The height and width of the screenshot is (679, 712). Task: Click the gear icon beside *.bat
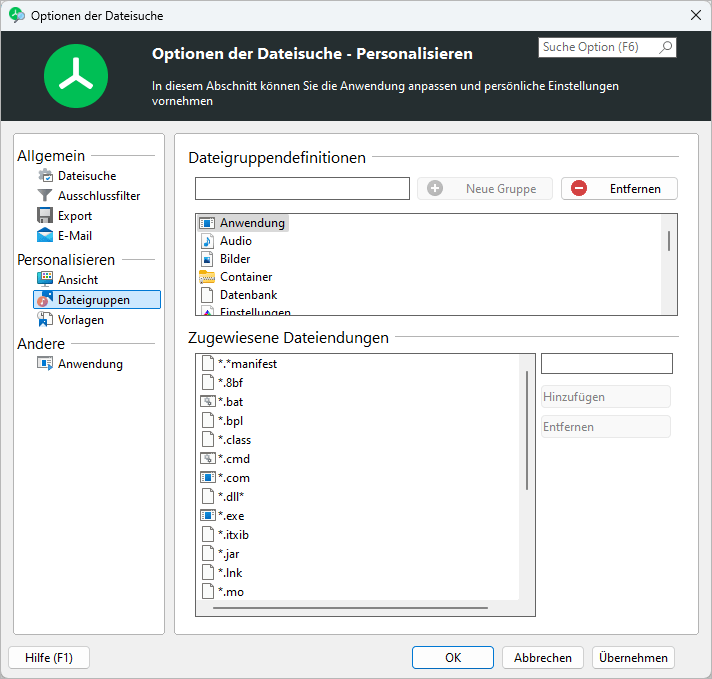pos(208,401)
